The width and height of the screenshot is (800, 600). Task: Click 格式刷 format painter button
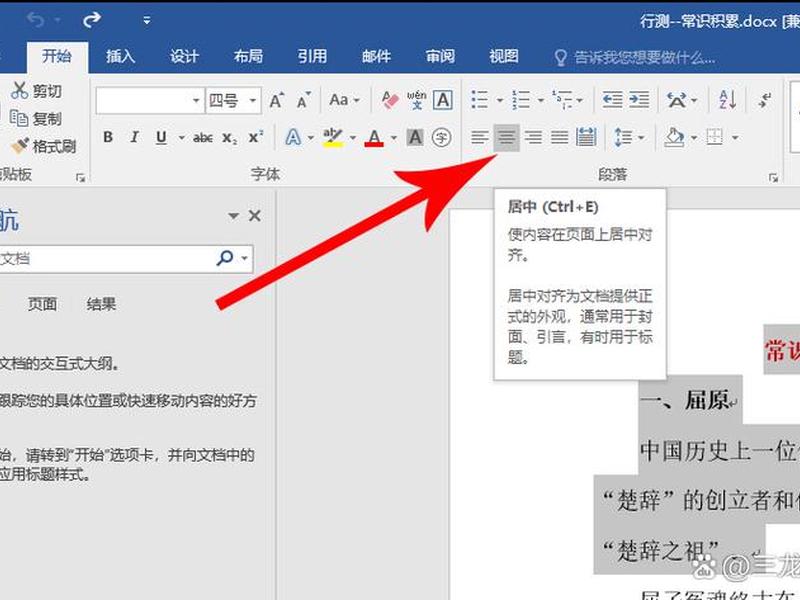(44, 146)
